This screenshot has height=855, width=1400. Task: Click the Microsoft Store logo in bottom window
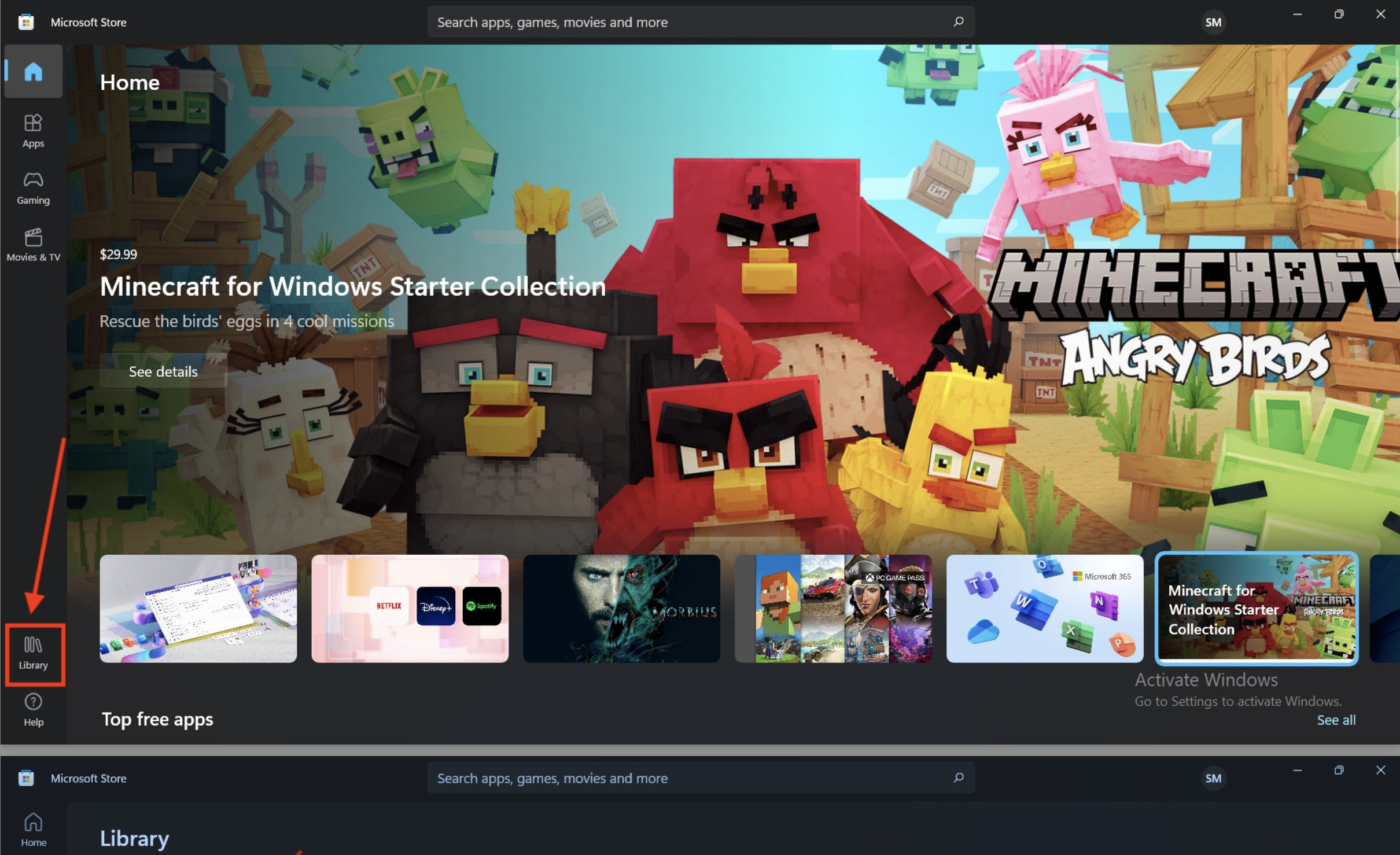click(x=26, y=778)
